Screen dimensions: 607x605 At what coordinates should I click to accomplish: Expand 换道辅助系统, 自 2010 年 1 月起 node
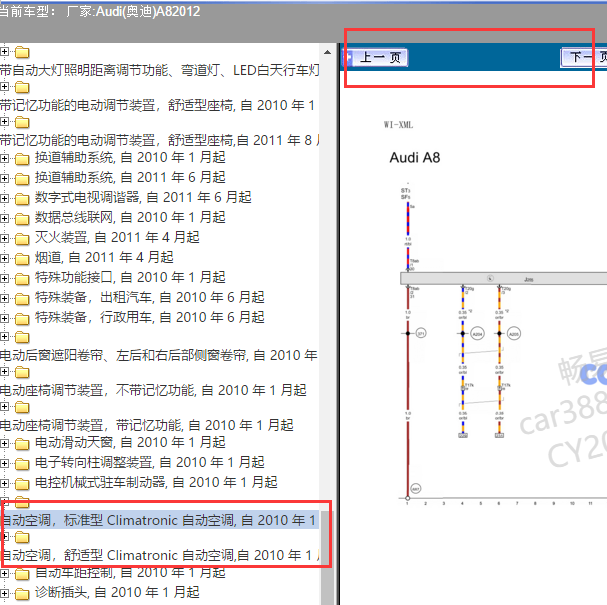tap(4, 158)
